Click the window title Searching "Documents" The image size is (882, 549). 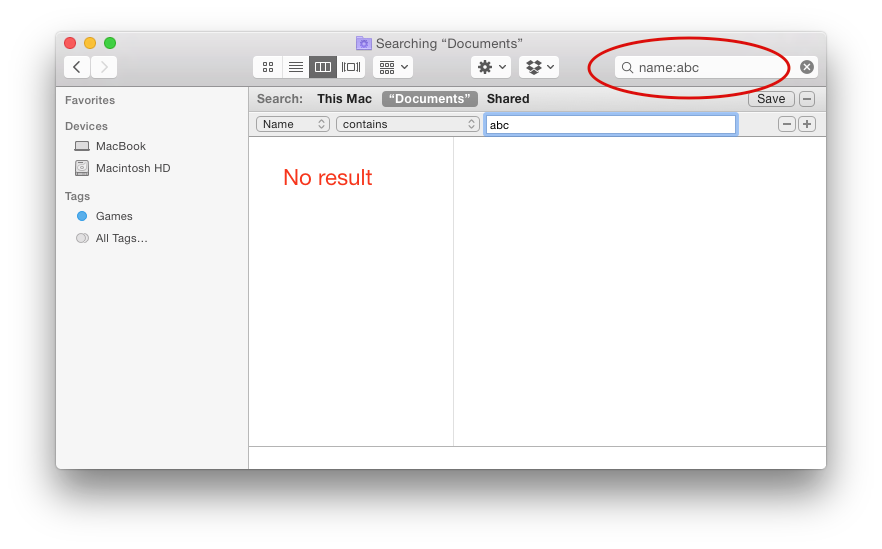click(449, 44)
